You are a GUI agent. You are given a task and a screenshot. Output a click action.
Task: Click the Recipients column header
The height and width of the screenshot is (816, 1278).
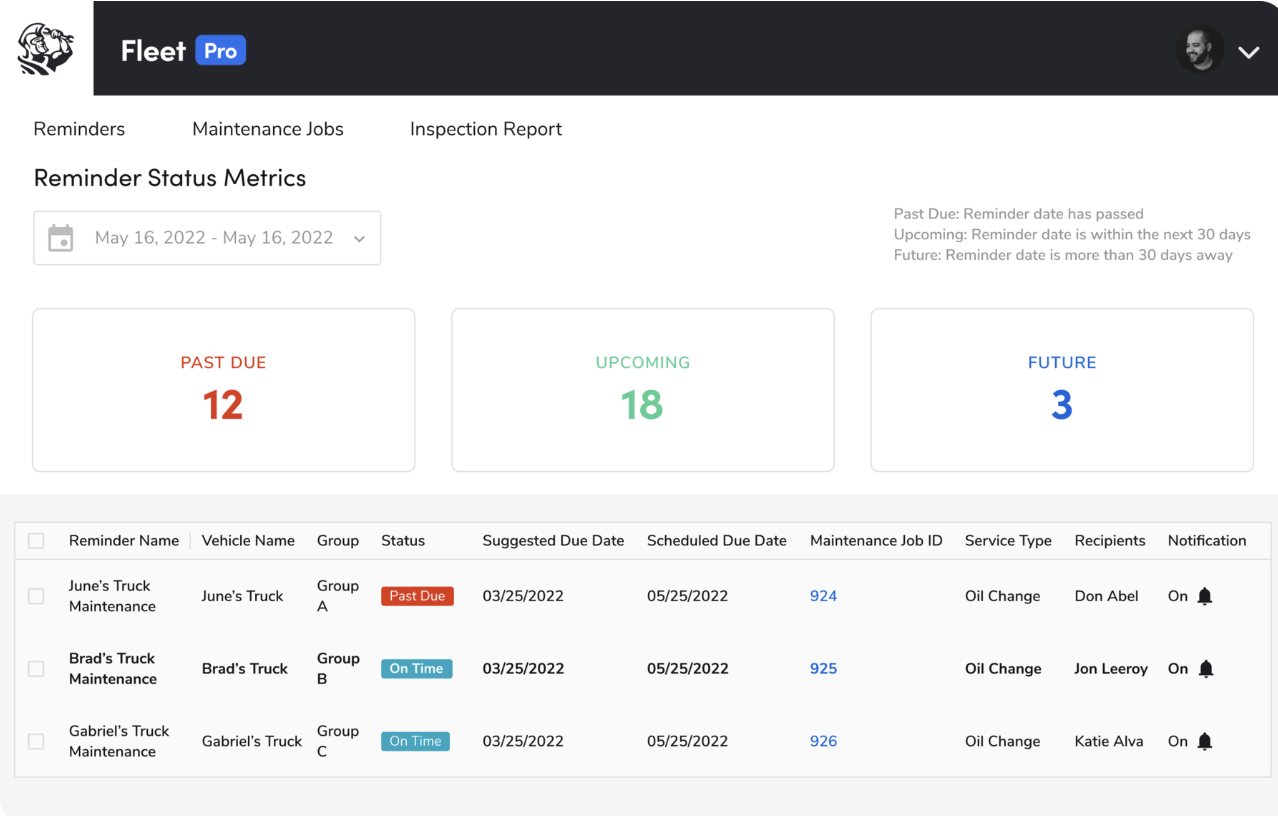pos(1110,541)
